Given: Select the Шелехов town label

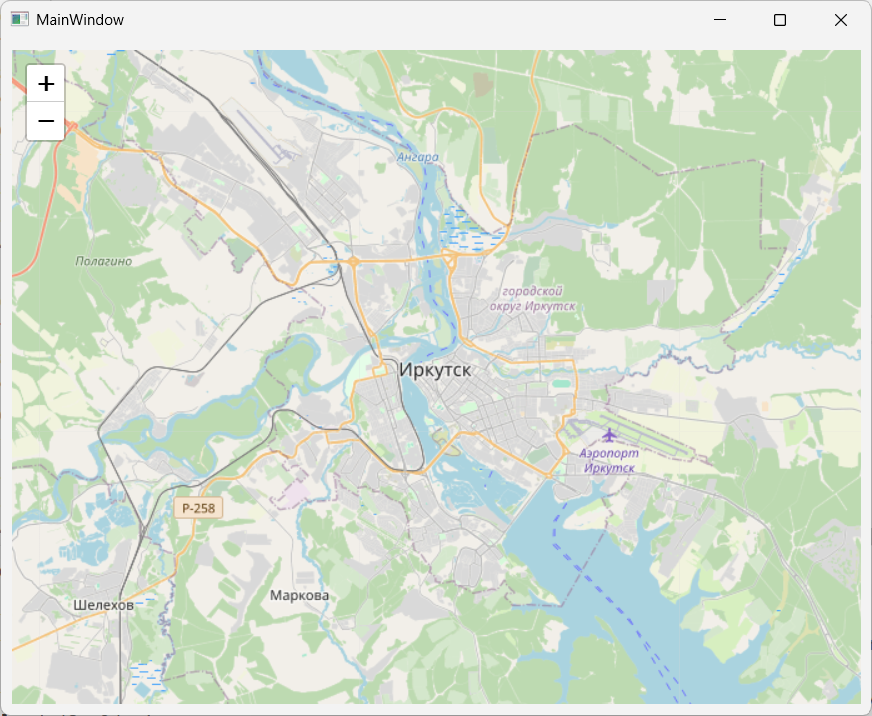Looking at the screenshot, I should (103, 605).
